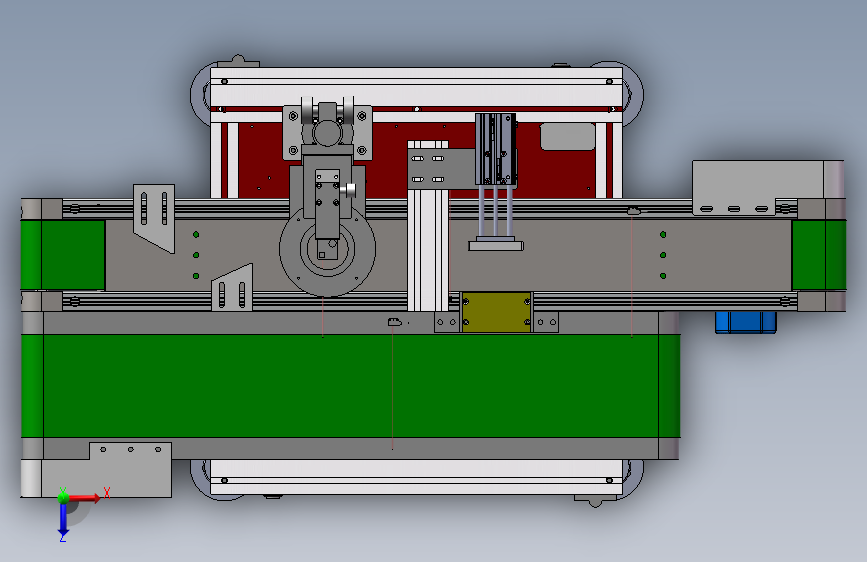Select the cylinder's press plate foot
Screen dimensions: 867x562
point(496,245)
